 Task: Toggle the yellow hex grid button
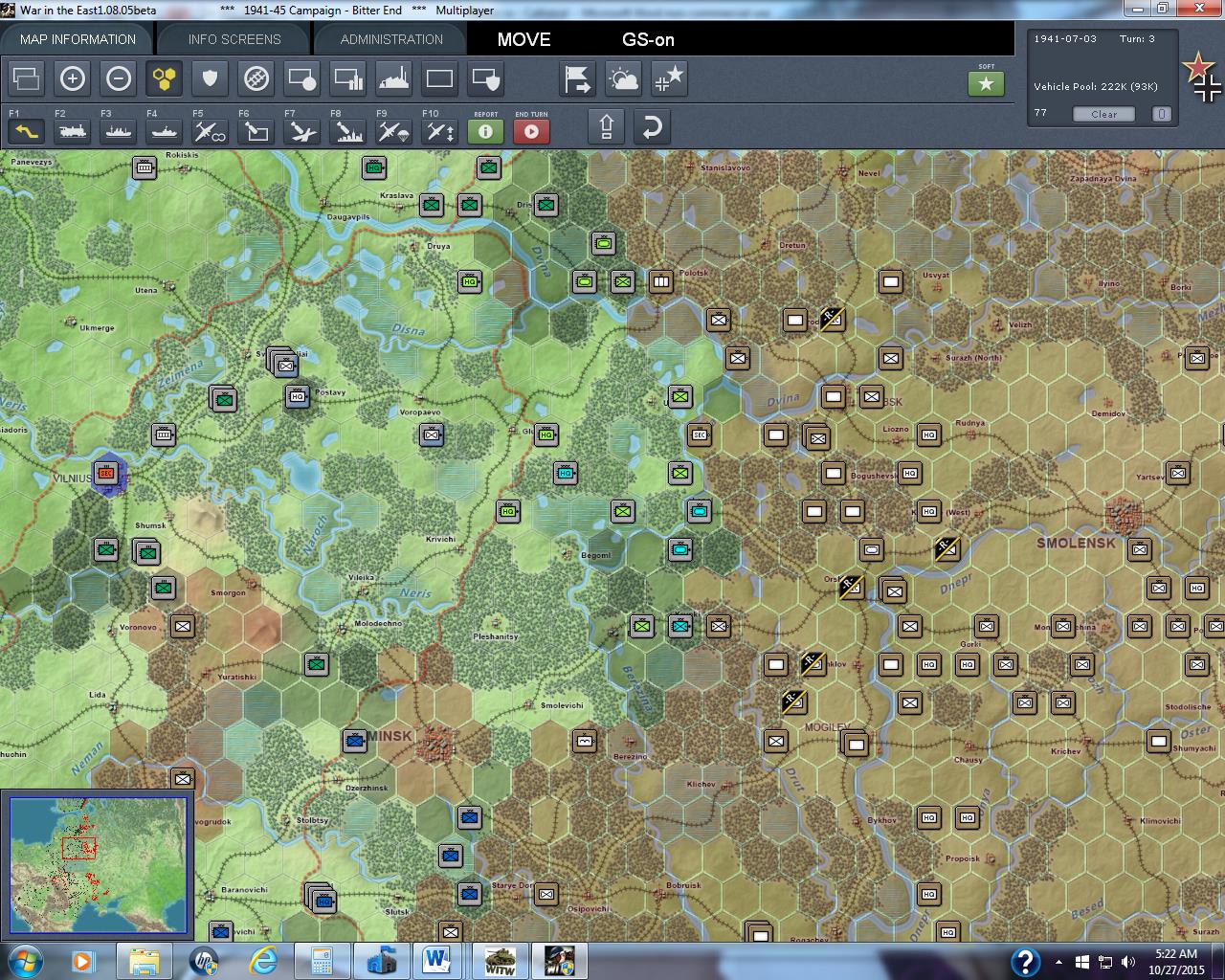pos(165,78)
